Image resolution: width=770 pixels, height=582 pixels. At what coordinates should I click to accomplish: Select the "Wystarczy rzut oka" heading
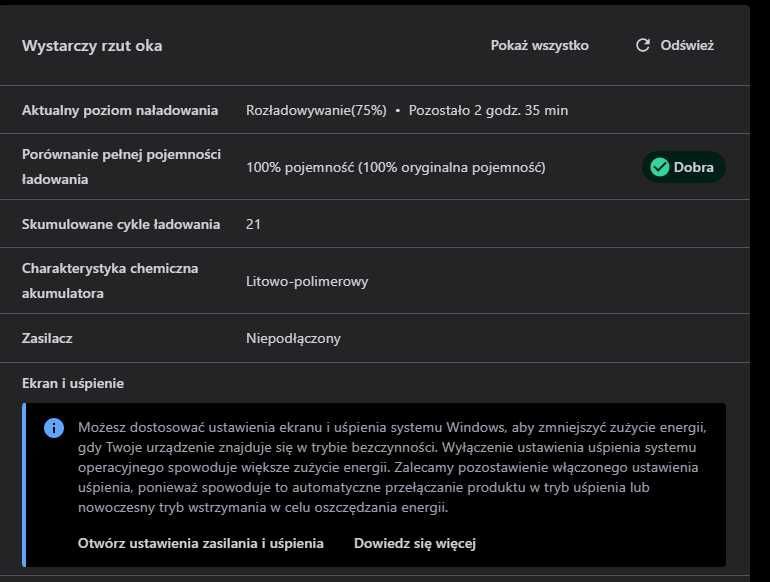coord(92,45)
